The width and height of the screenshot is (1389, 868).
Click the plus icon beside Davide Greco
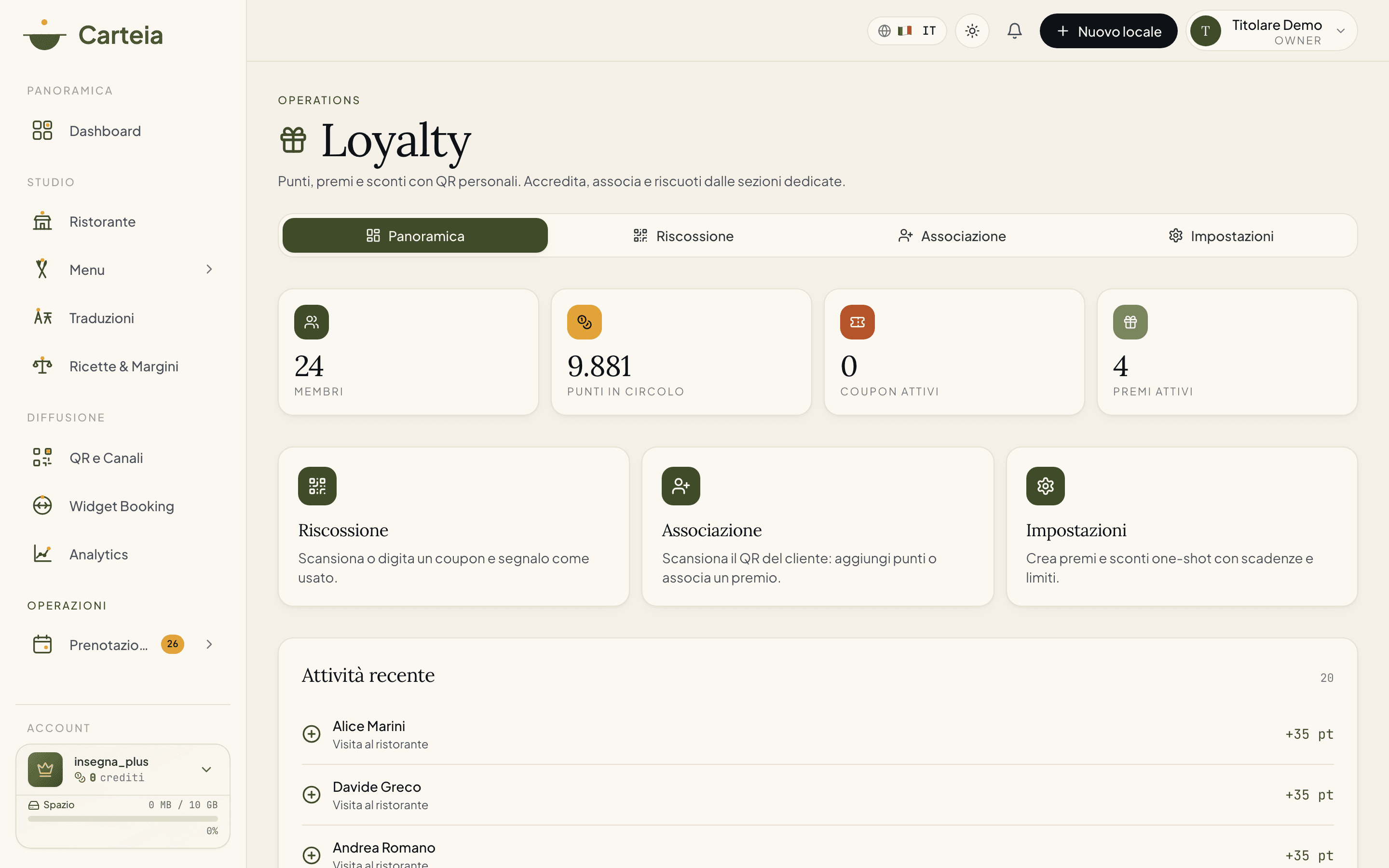tap(312, 795)
